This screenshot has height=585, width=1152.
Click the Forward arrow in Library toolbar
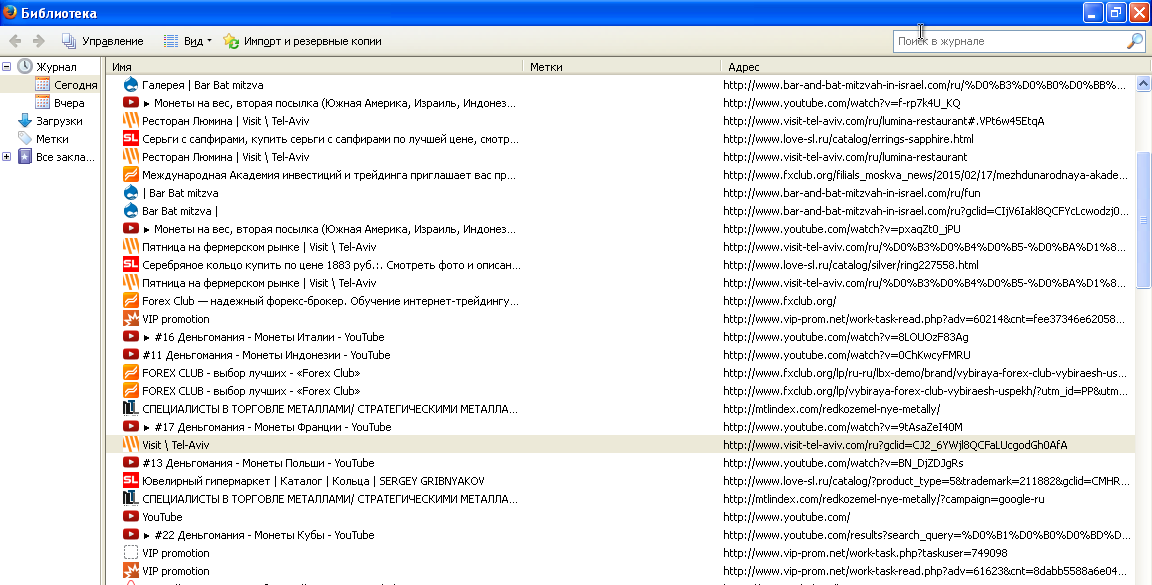[x=39, y=41]
